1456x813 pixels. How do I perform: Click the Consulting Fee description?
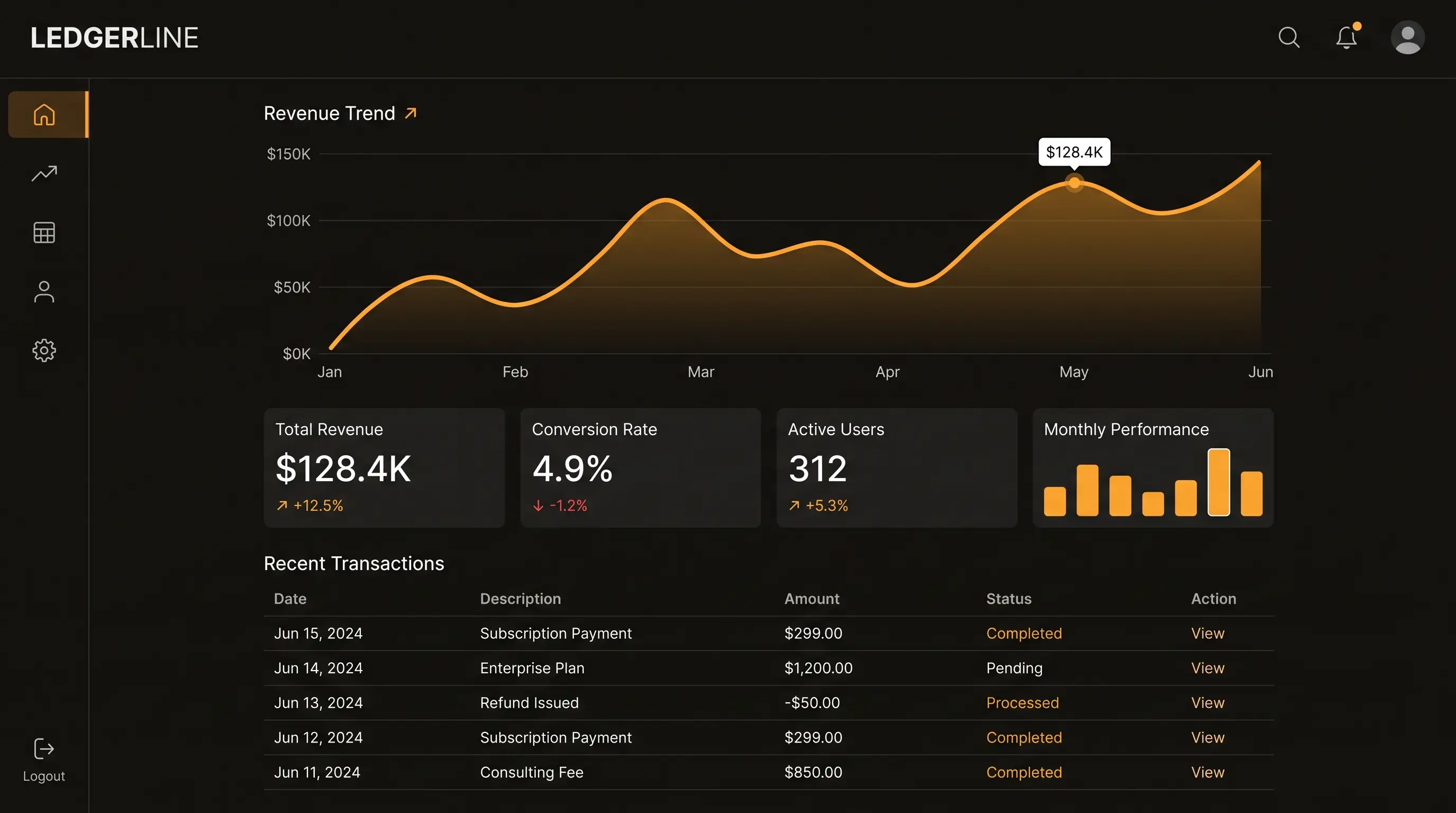(x=531, y=773)
